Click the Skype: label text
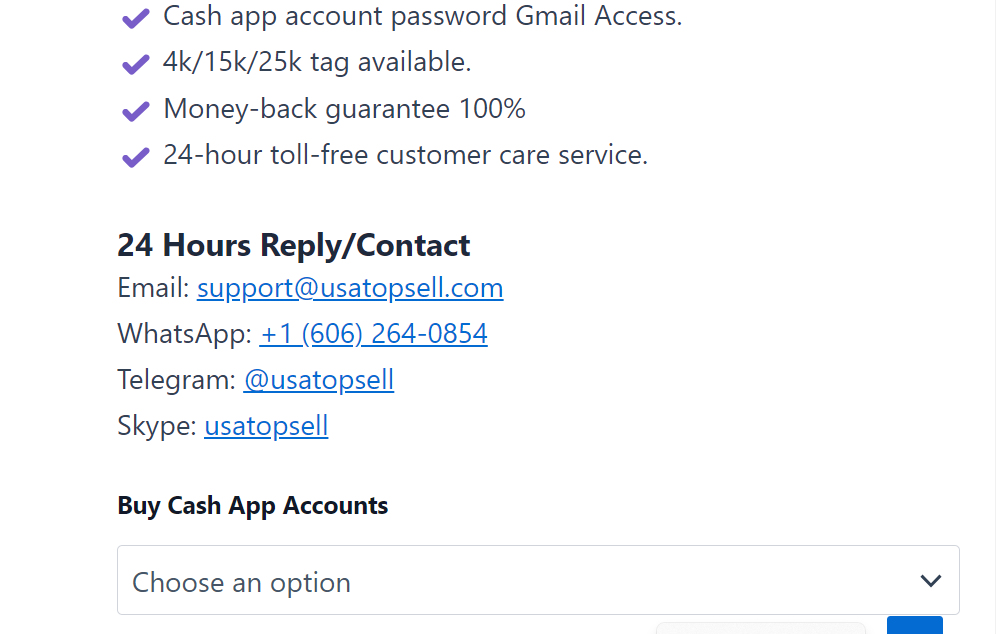This screenshot has width=996, height=634. (157, 427)
